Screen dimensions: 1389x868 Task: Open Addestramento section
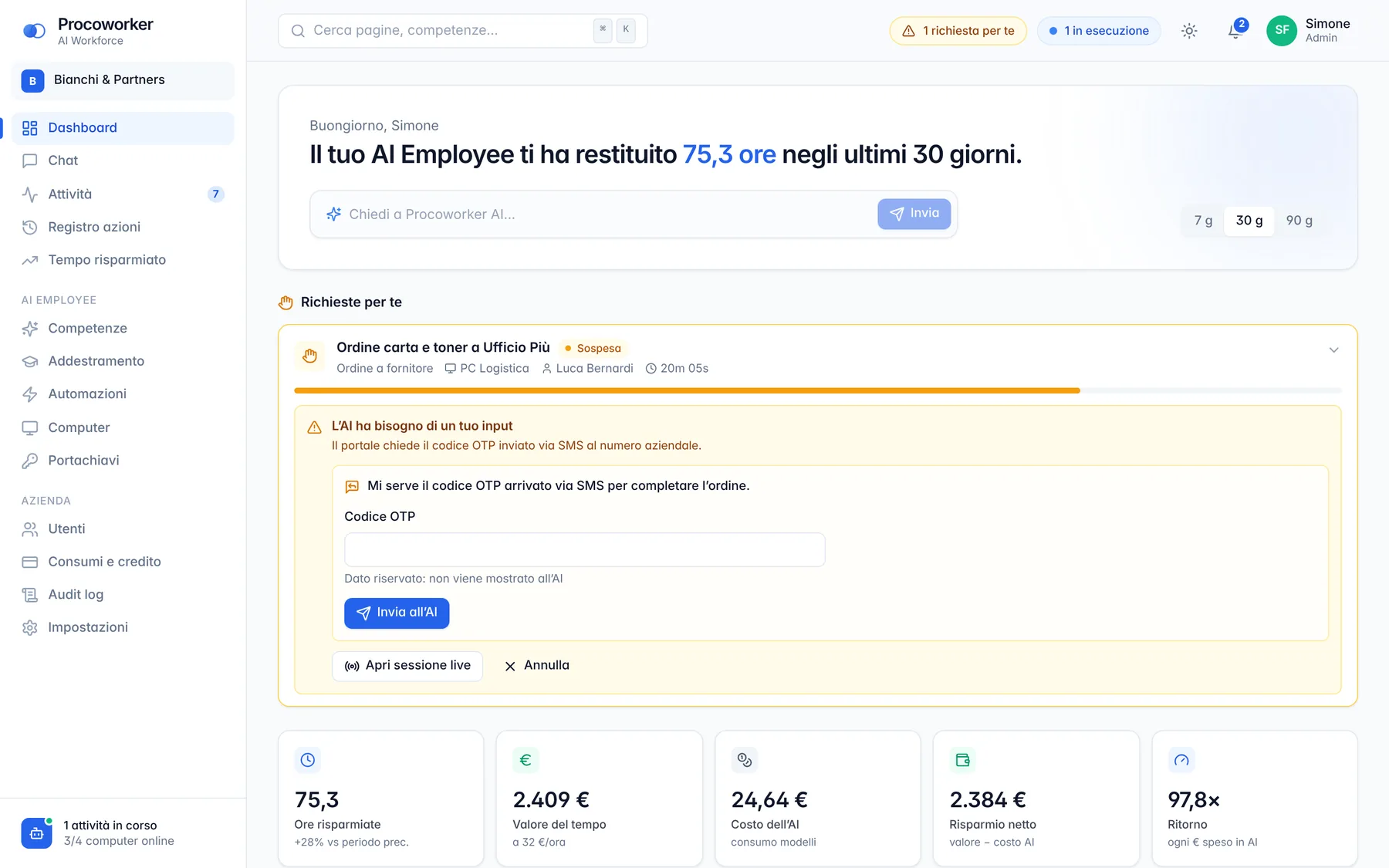coord(123,361)
